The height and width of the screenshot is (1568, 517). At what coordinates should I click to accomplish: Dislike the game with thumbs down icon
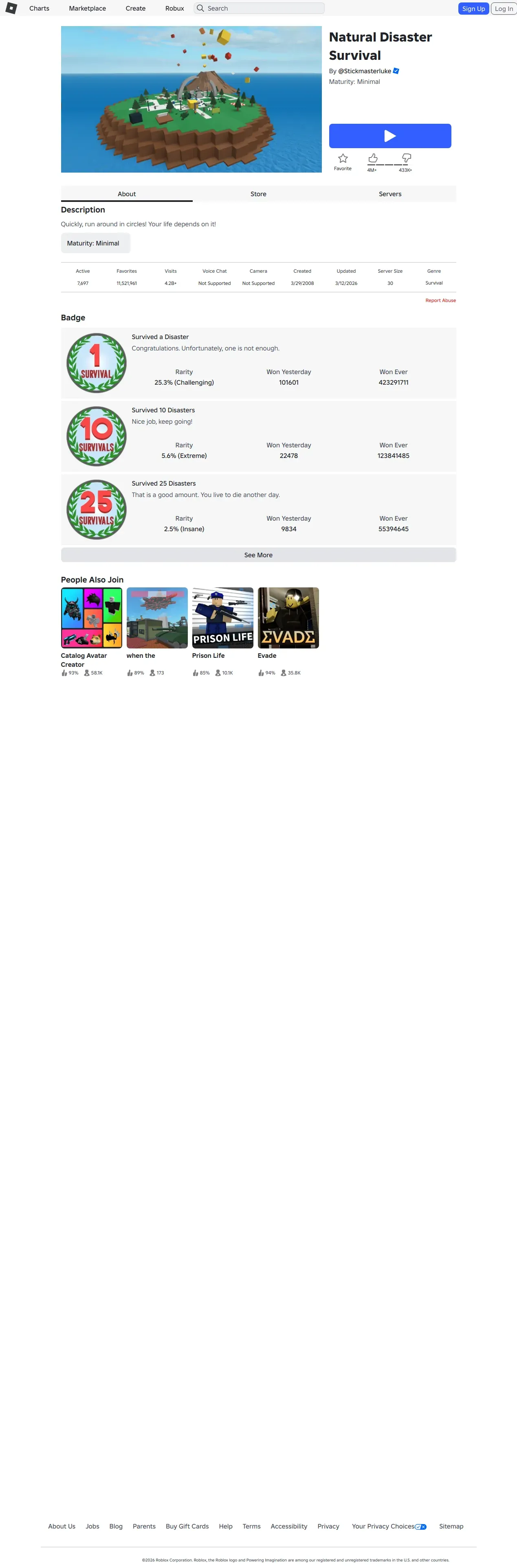[x=406, y=158]
